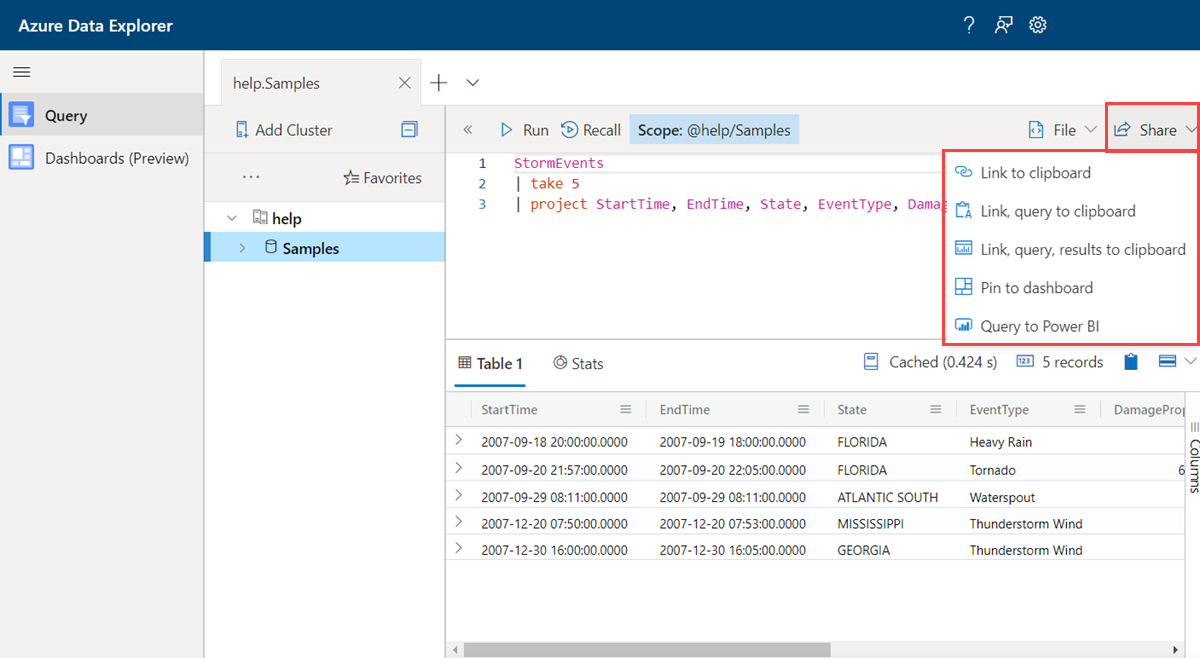The width and height of the screenshot is (1200, 658).
Task: Click the table view layout icon near record count
Action: pyautogui.click(x=1166, y=361)
